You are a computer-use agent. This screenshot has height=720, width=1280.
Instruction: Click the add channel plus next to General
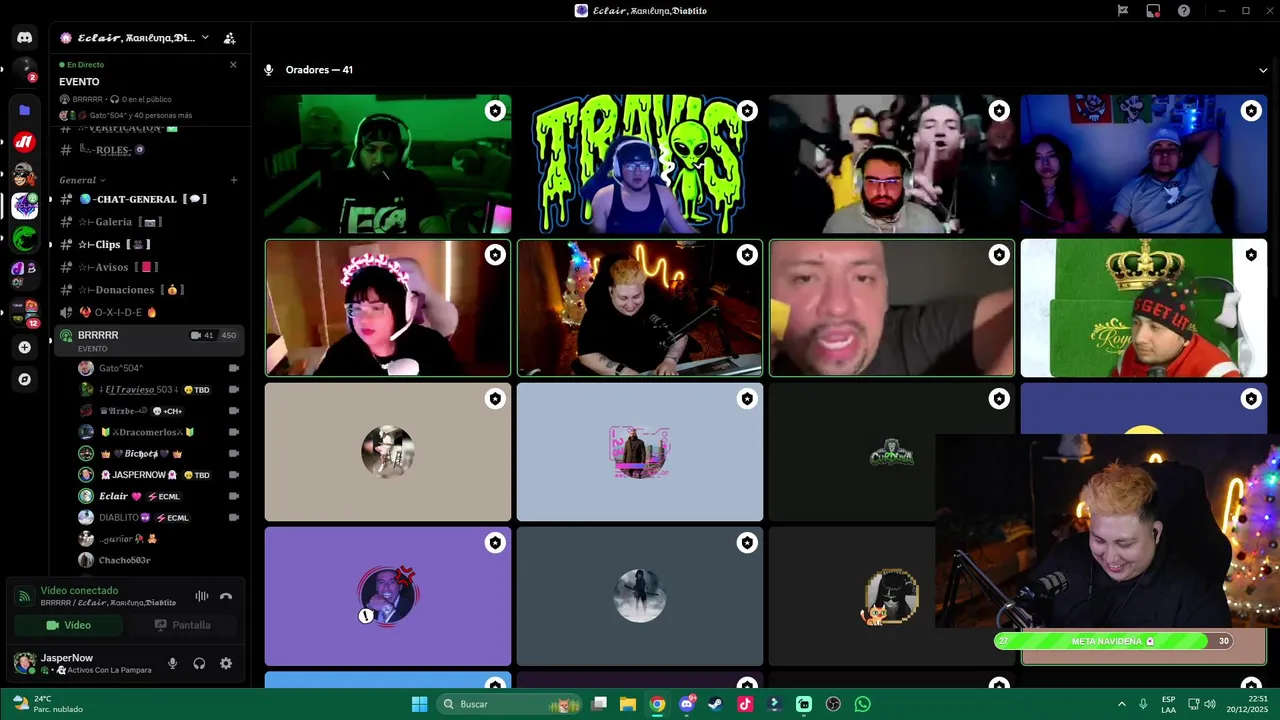click(x=234, y=180)
